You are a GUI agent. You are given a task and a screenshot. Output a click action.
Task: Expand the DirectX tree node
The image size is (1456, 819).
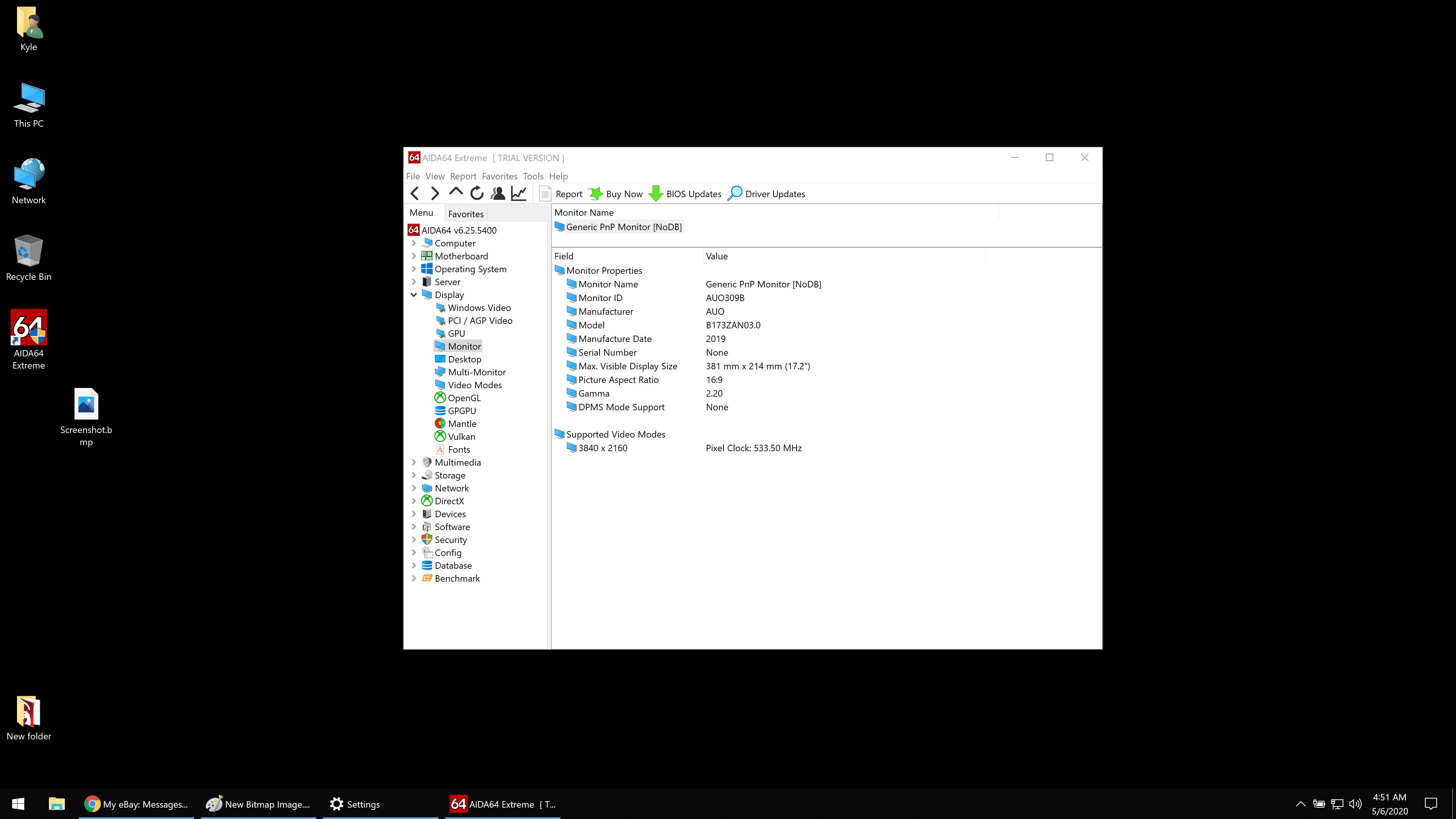414,501
